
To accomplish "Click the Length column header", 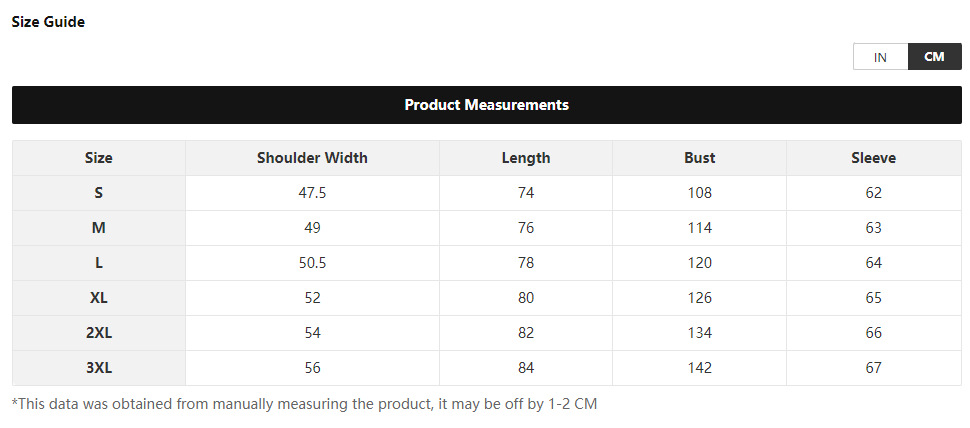I will tap(526, 158).
